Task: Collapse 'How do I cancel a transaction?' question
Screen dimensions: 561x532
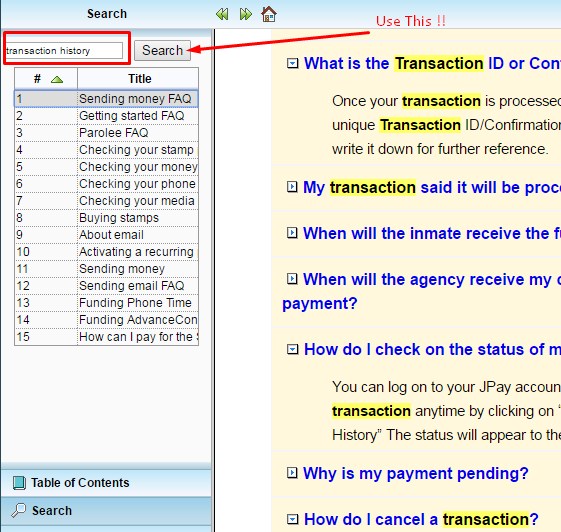Action: pos(292,519)
